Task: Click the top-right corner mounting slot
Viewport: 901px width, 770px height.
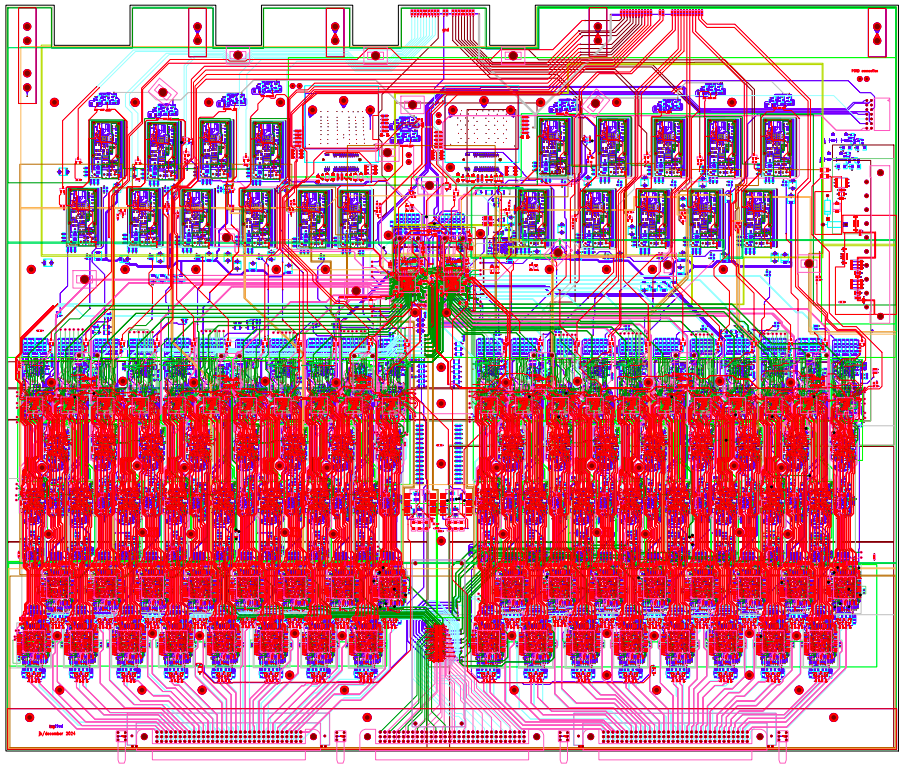Action: 877,31
